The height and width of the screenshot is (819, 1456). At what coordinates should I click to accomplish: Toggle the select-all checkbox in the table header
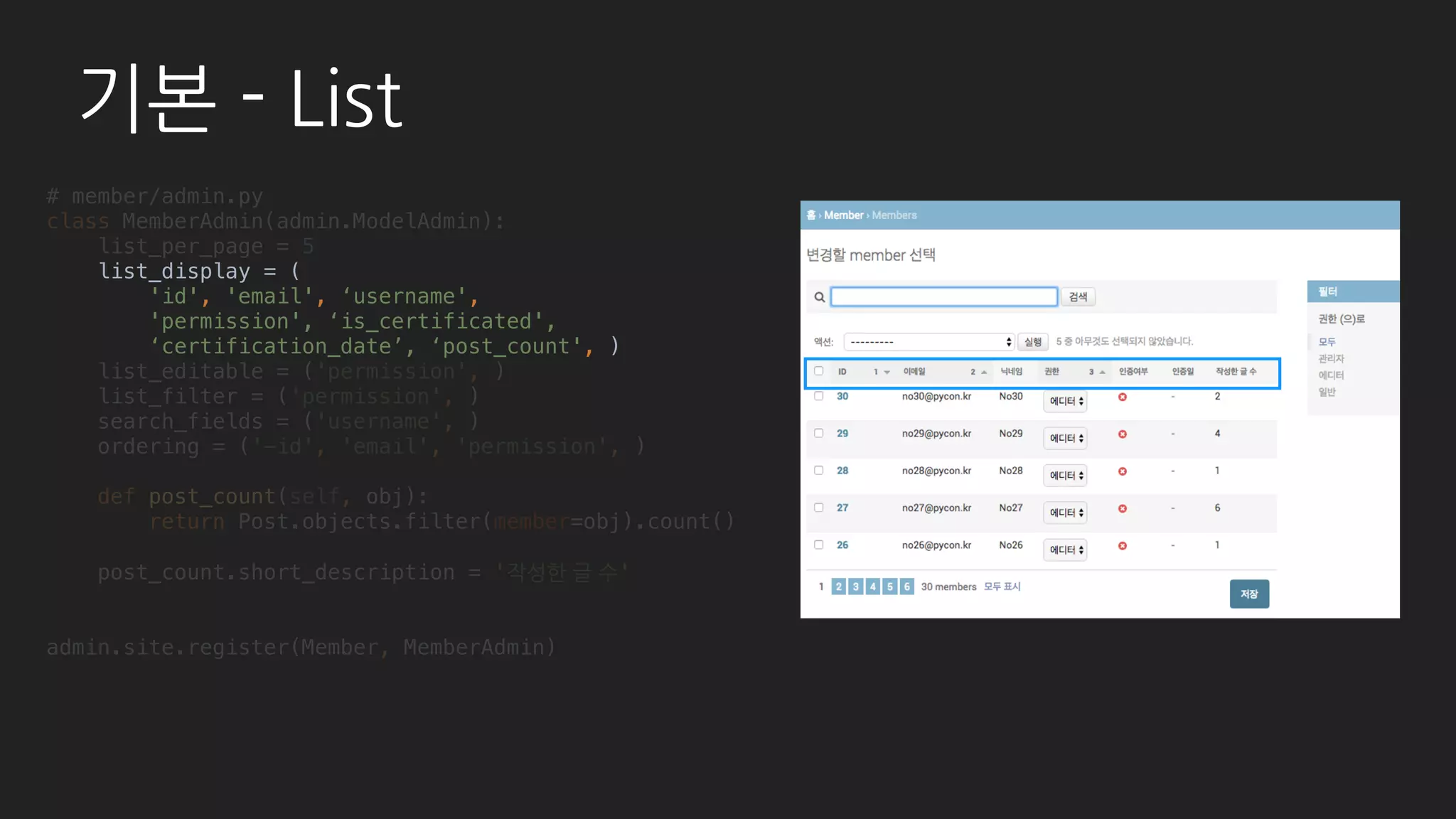tap(819, 371)
